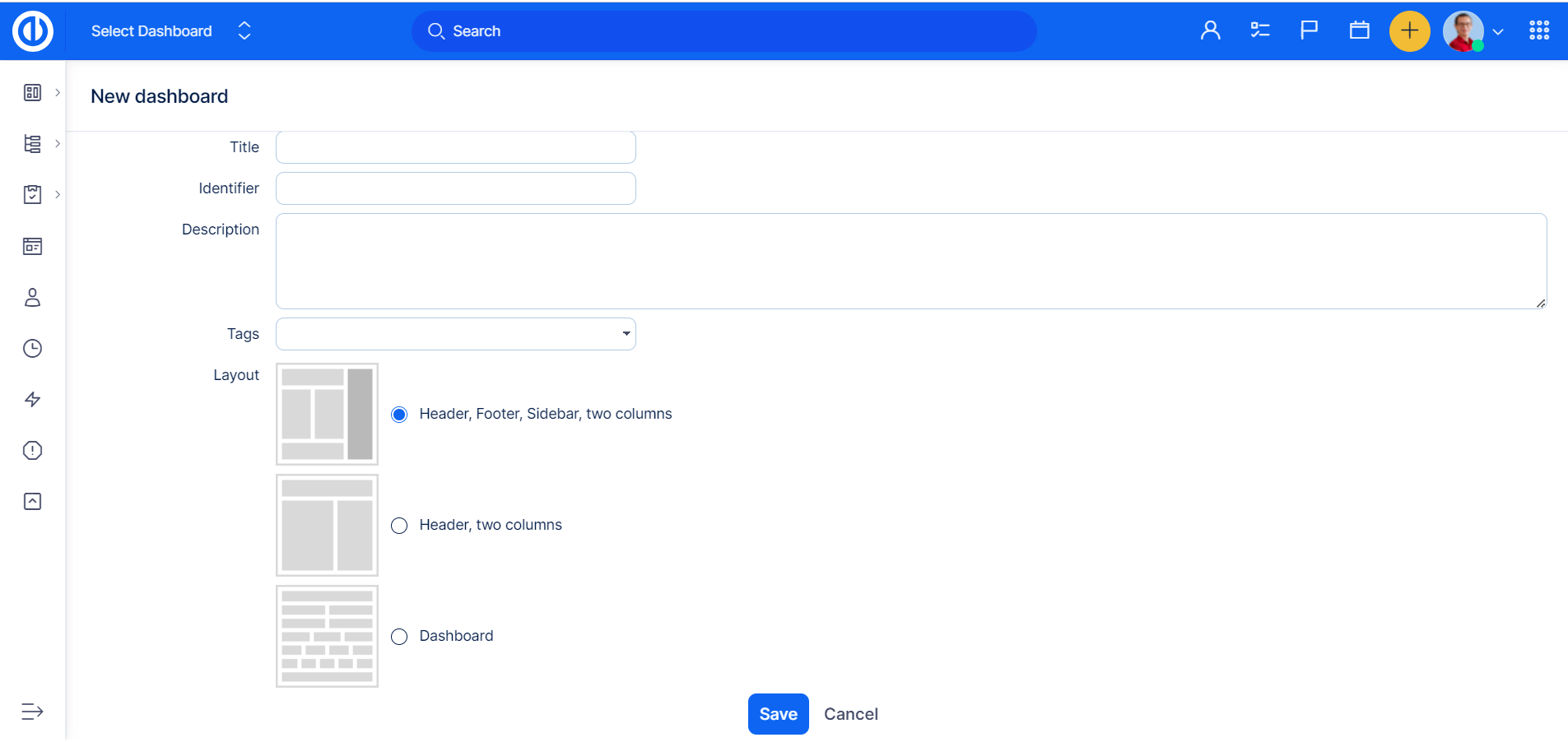Click the yellow plus create button
The image size is (1568, 742).
pos(1409,31)
